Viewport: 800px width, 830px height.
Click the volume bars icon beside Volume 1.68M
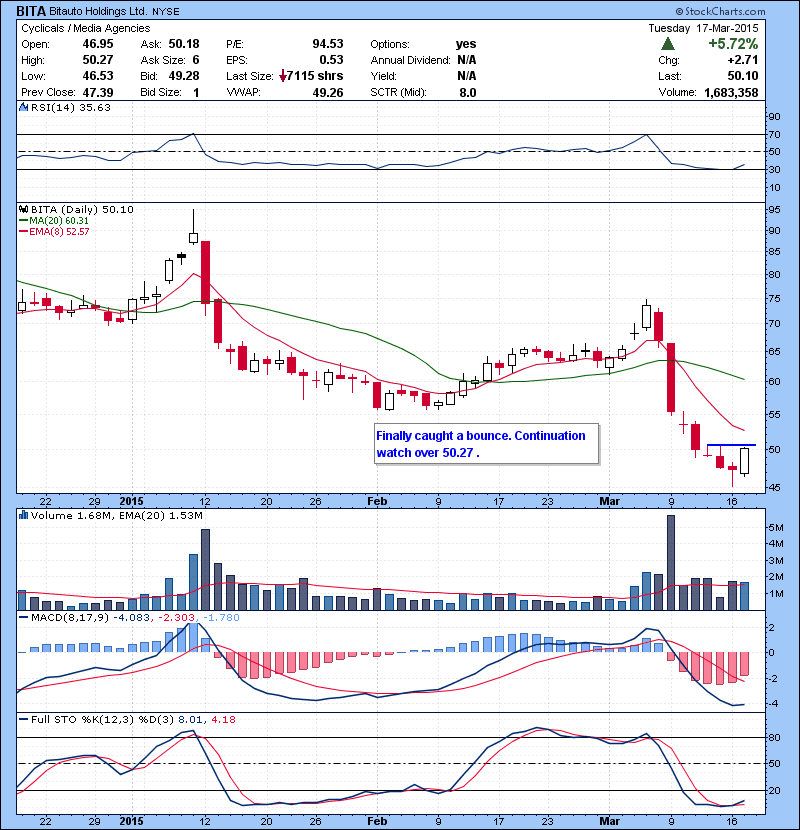(23, 515)
